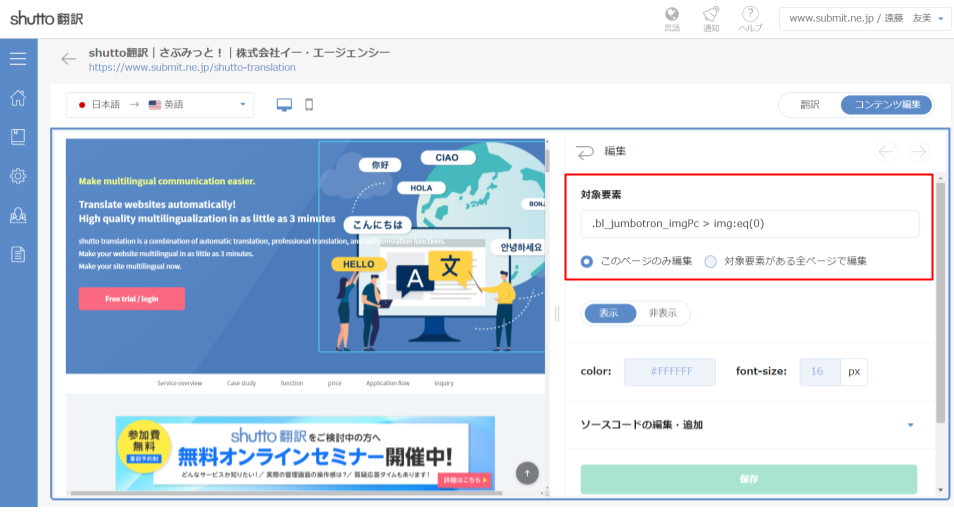Open the help (ヘルプ) icon
This screenshot has height=517, width=954.
pos(750,19)
